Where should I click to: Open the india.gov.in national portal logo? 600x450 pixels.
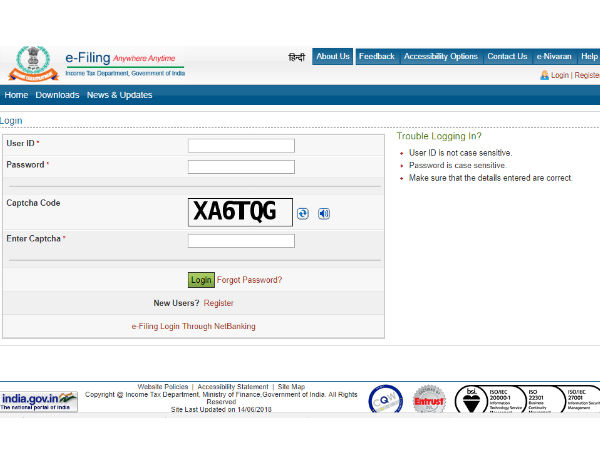pos(39,401)
